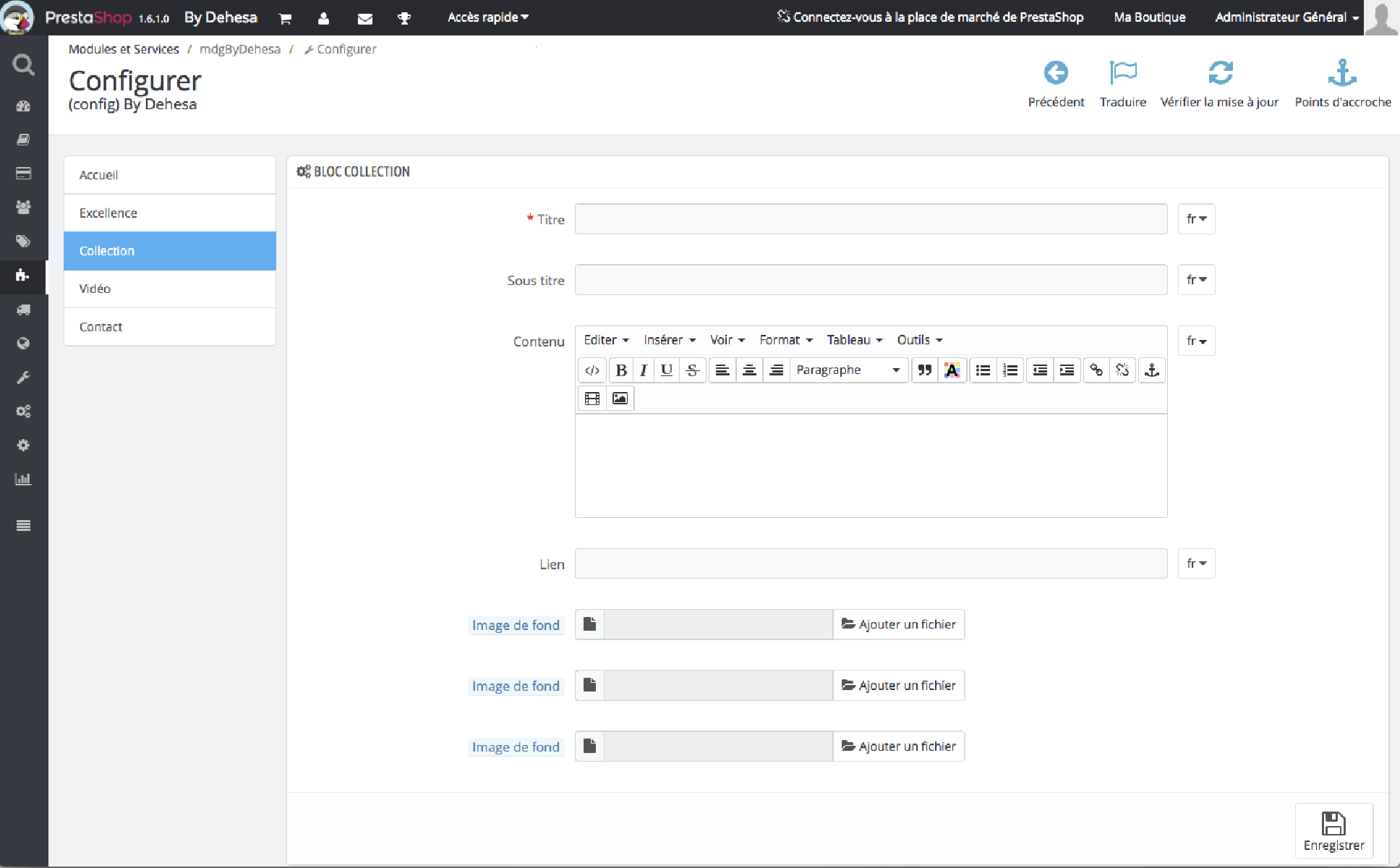Viewport: 1400px width, 868px height.
Task: Click into the Sous titre field
Action: [871, 280]
